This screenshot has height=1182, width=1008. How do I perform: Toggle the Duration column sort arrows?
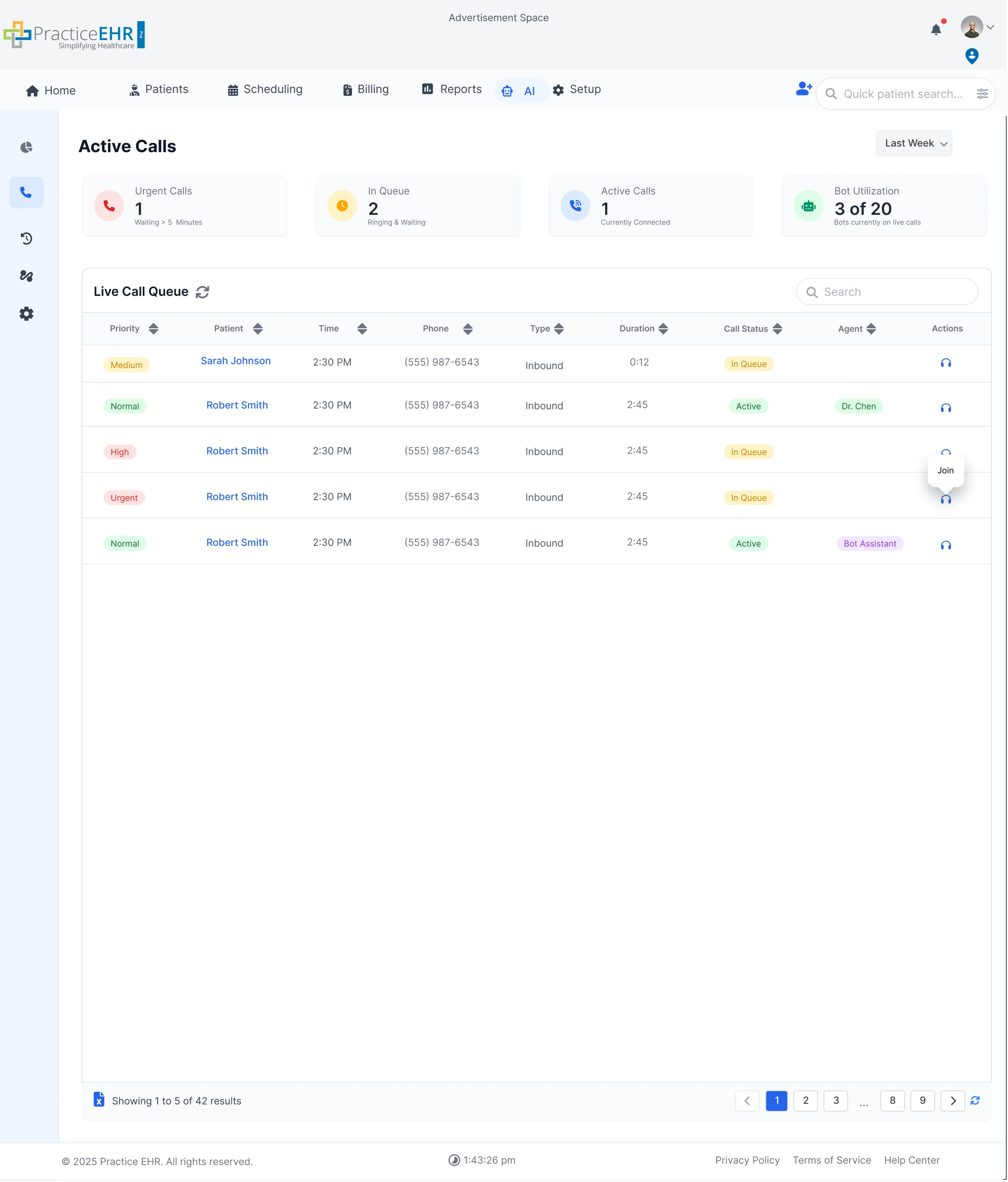[664, 329]
